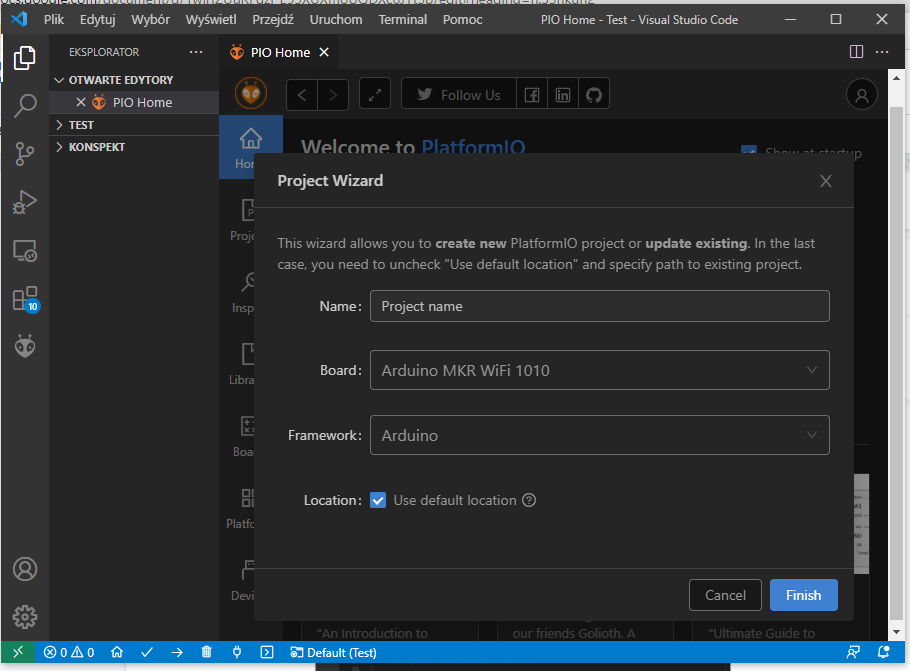This screenshot has height=671, width=910.
Task: Open the VS Code logo system menu
Action: click(x=19, y=19)
